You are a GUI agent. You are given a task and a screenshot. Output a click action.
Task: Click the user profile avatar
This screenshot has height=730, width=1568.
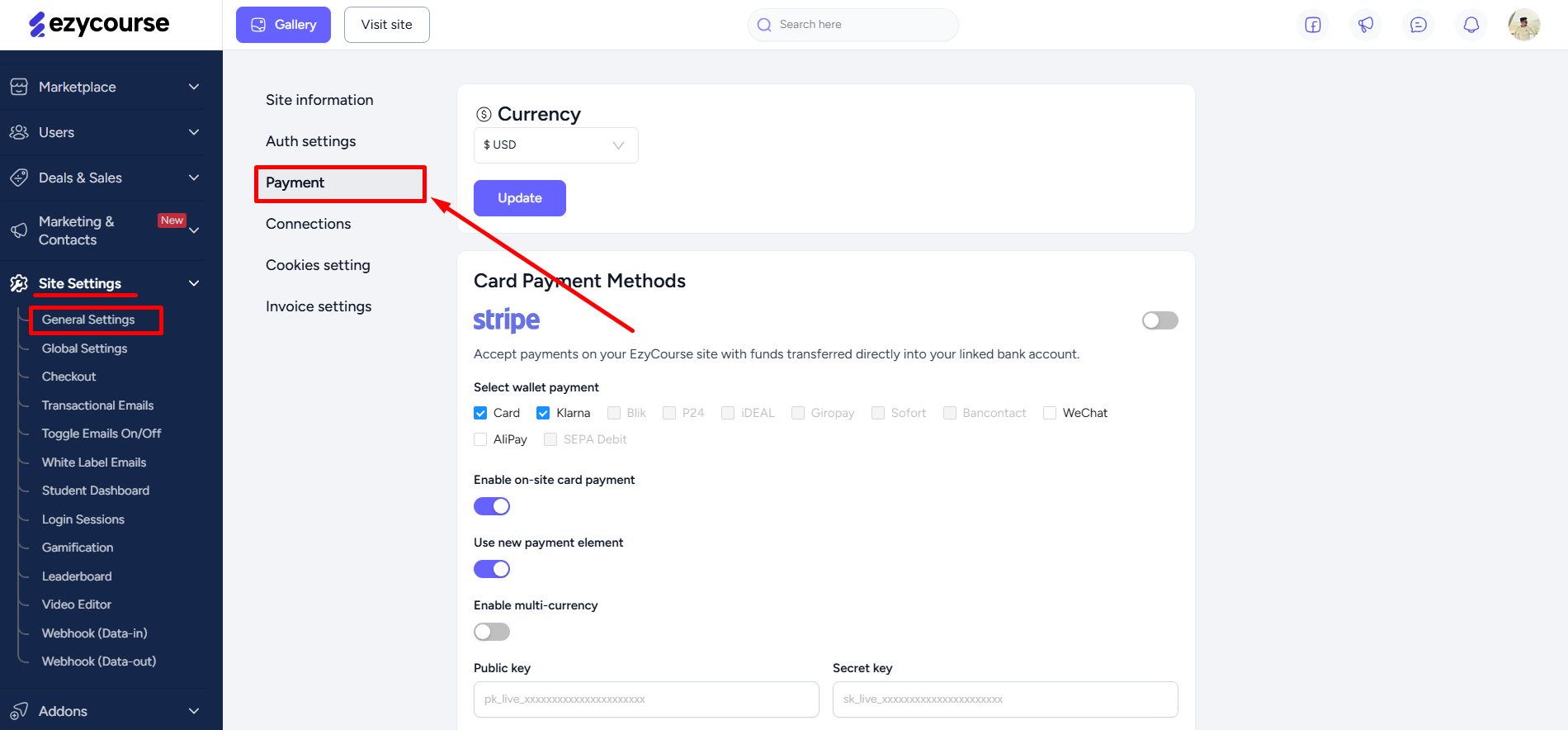point(1524,25)
